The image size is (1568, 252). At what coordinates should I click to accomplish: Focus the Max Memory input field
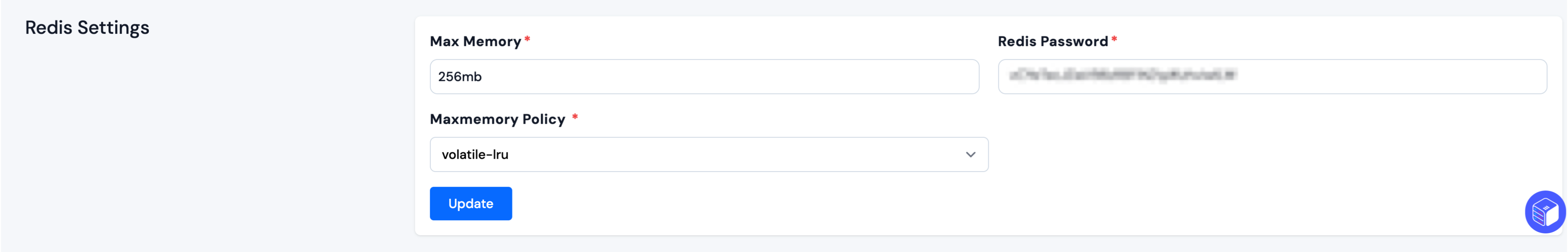click(704, 77)
